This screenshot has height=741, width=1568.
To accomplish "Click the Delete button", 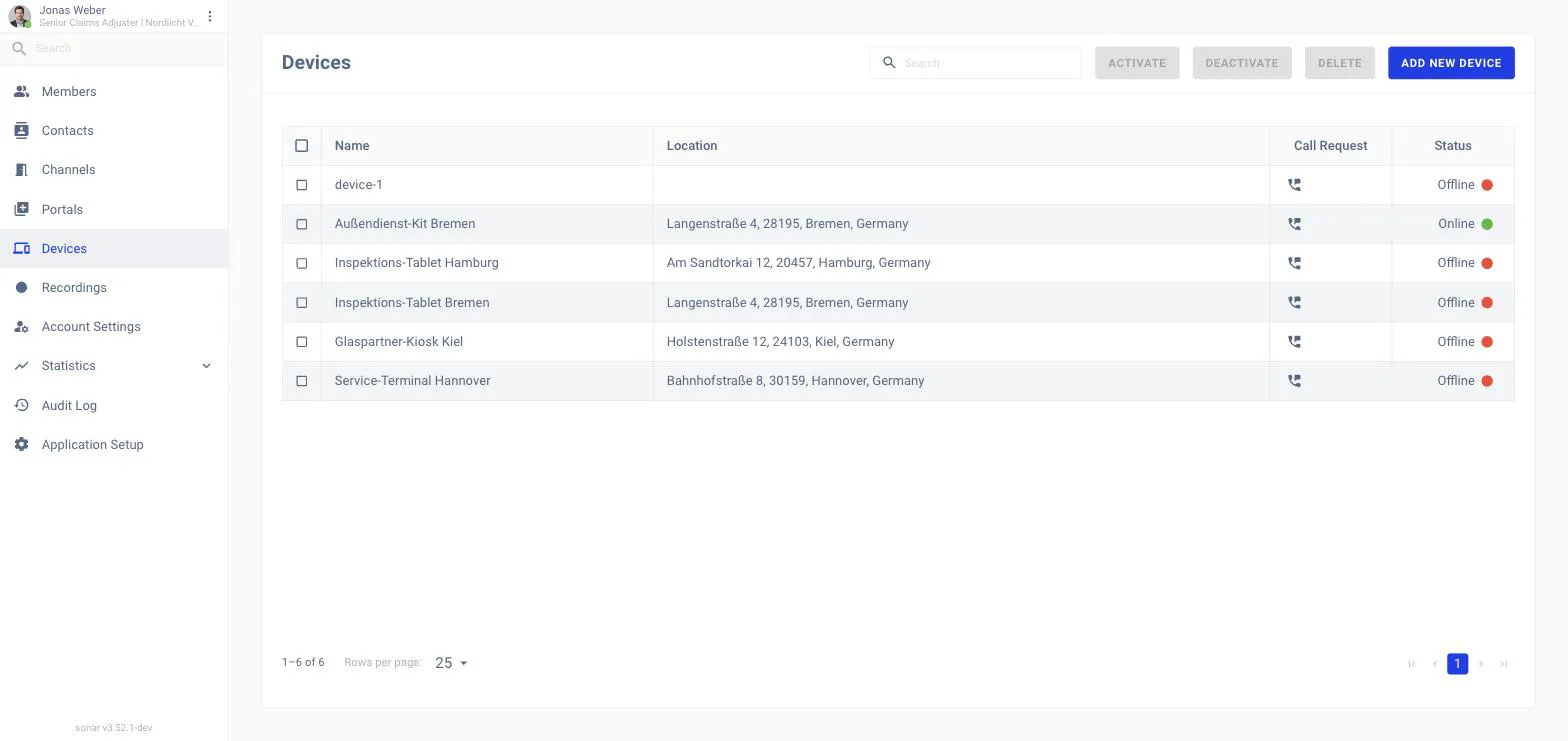I will pos(1339,63).
